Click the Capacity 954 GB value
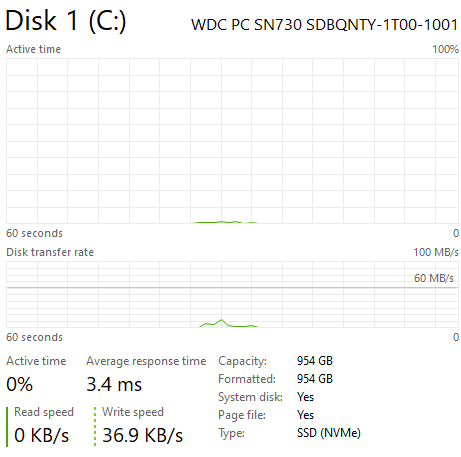Screen dimensions: 461x457 [315, 361]
